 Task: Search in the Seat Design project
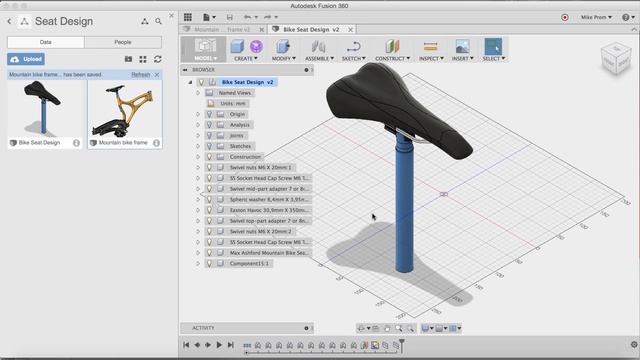(158, 21)
